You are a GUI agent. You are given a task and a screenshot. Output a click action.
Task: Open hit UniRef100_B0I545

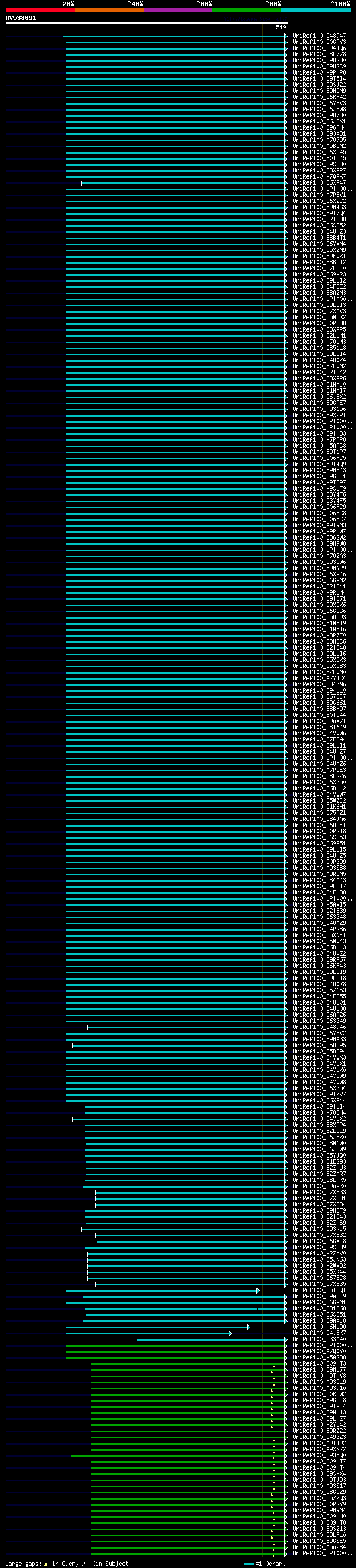pyautogui.click(x=319, y=159)
